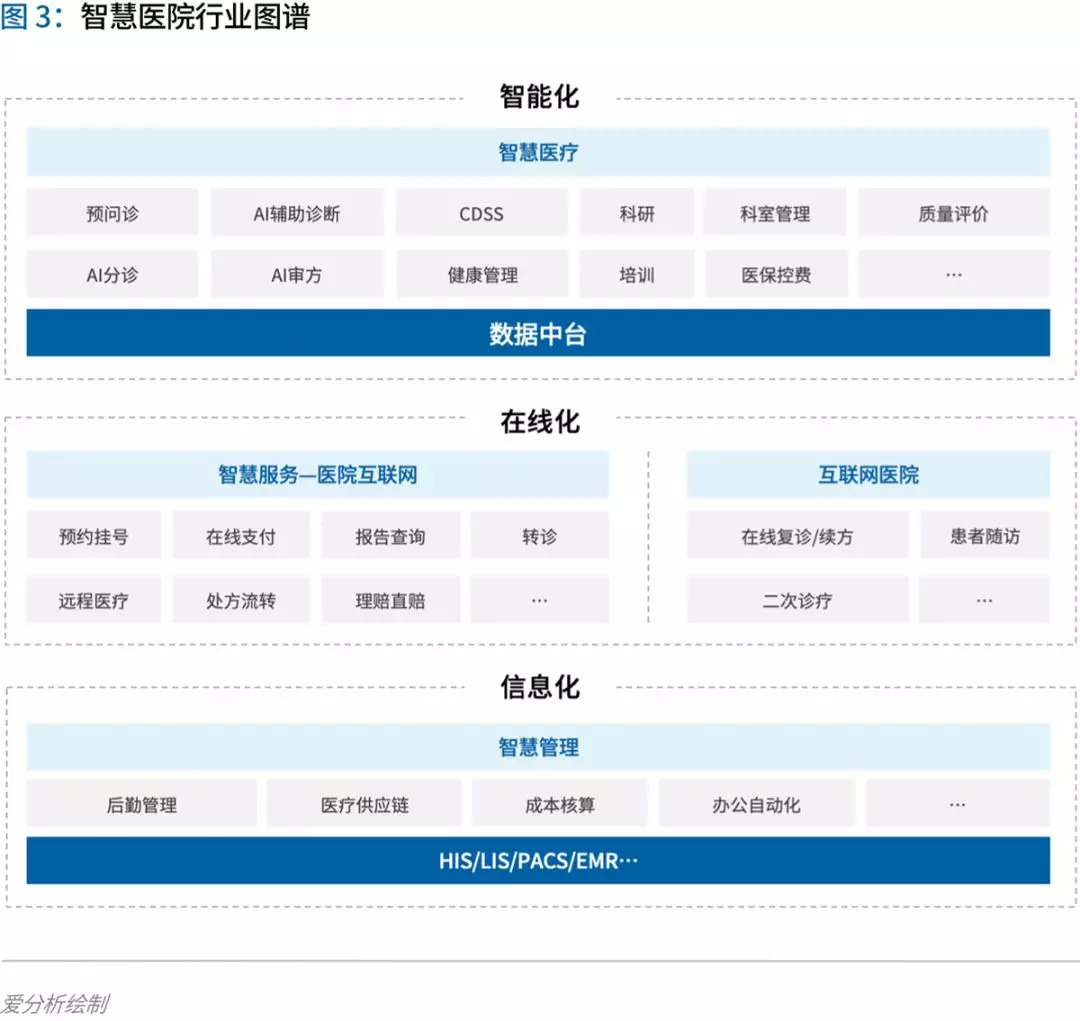Open the 智慧管理 header

click(538, 747)
